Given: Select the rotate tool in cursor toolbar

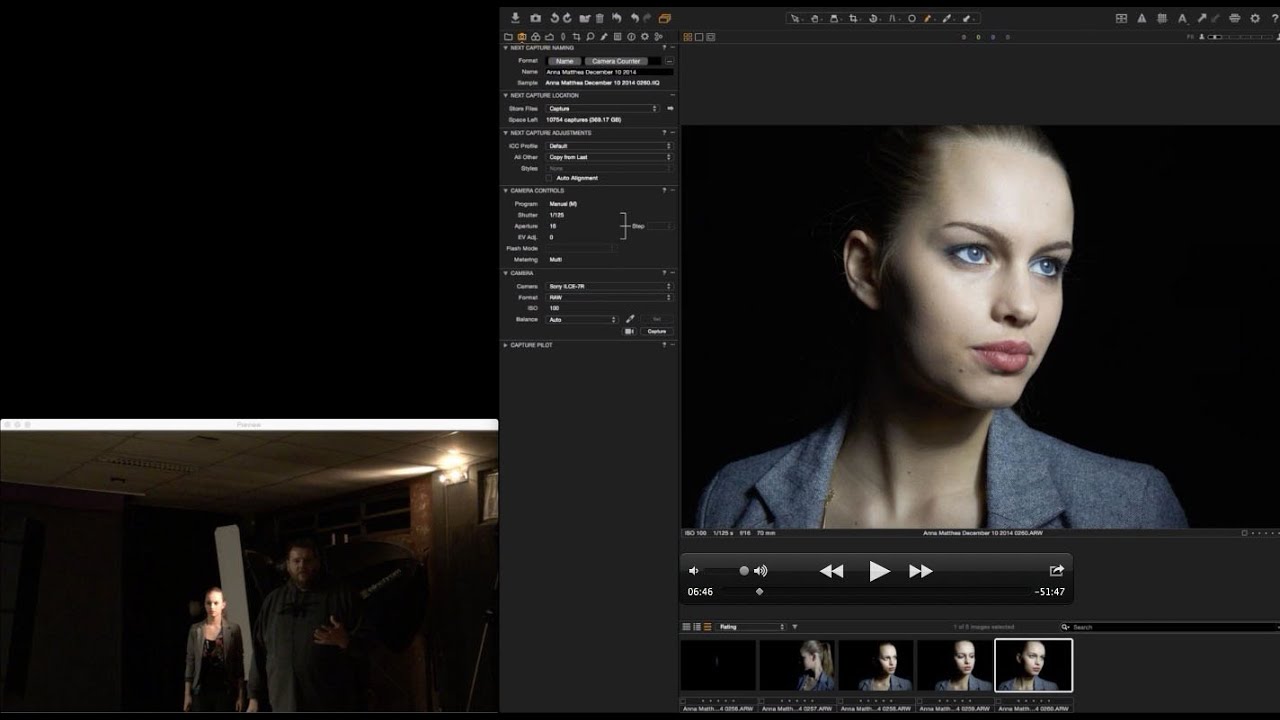Looking at the screenshot, I should tap(873, 18).
